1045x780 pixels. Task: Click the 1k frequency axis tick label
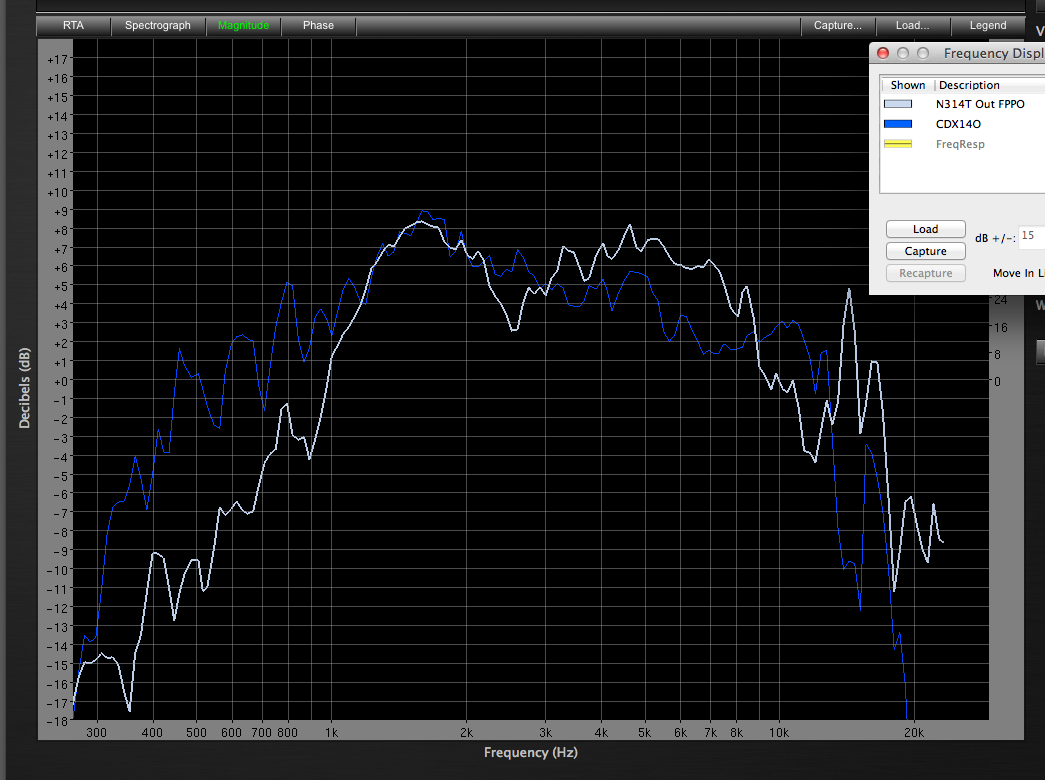click(331, 733)
